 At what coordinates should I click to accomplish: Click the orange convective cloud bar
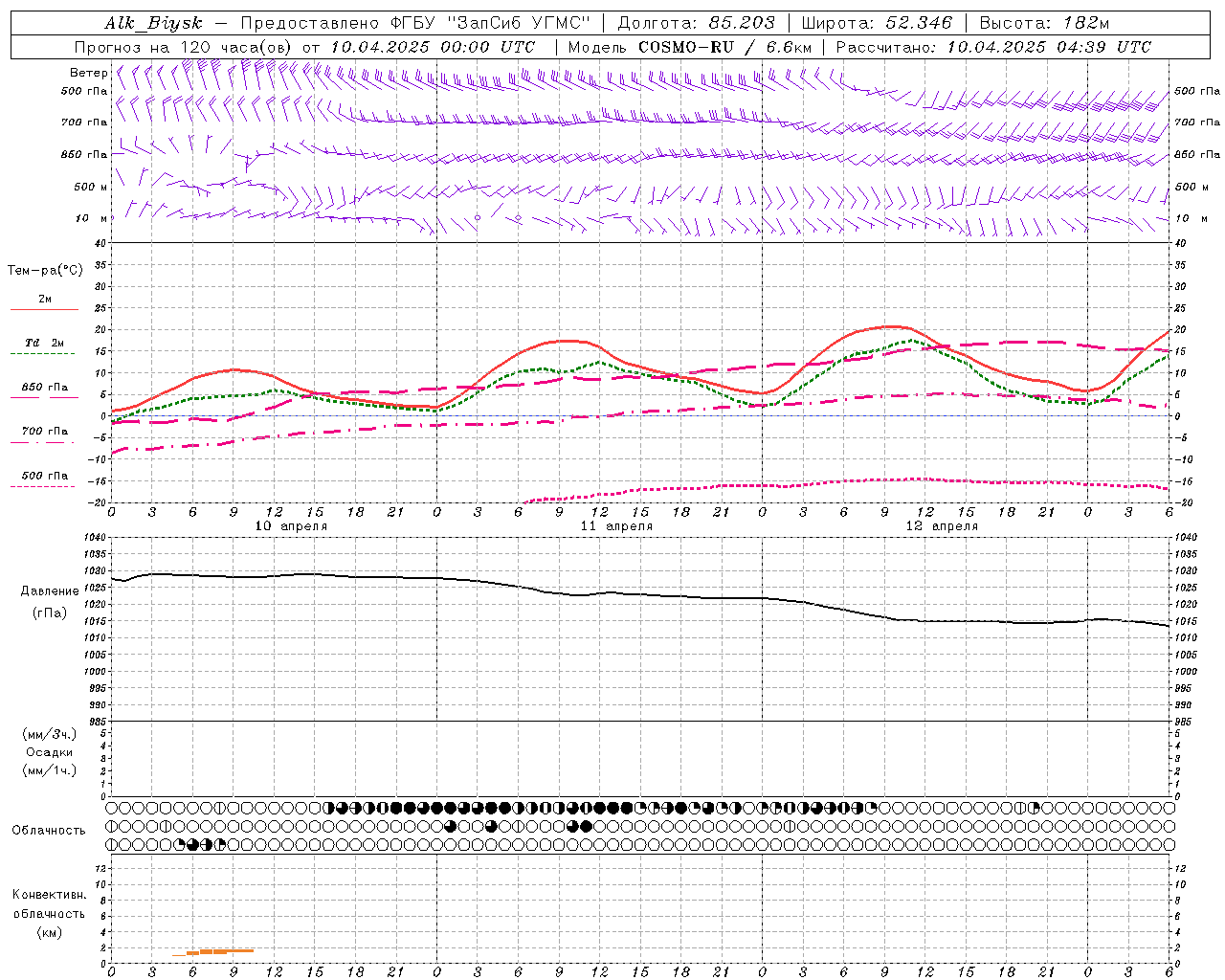point(213,951)
